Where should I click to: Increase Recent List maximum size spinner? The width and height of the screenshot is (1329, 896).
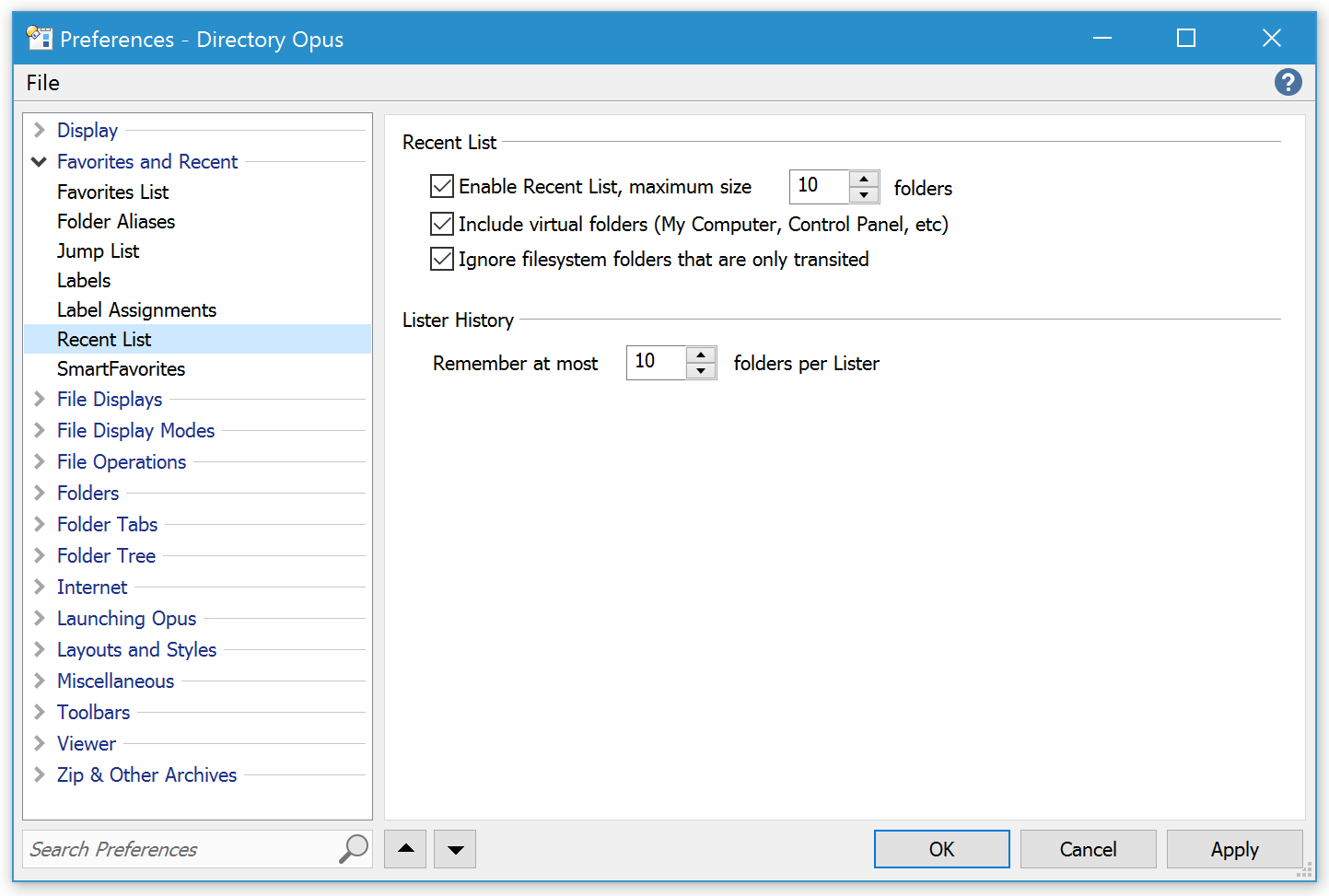[x=864, y=179]
